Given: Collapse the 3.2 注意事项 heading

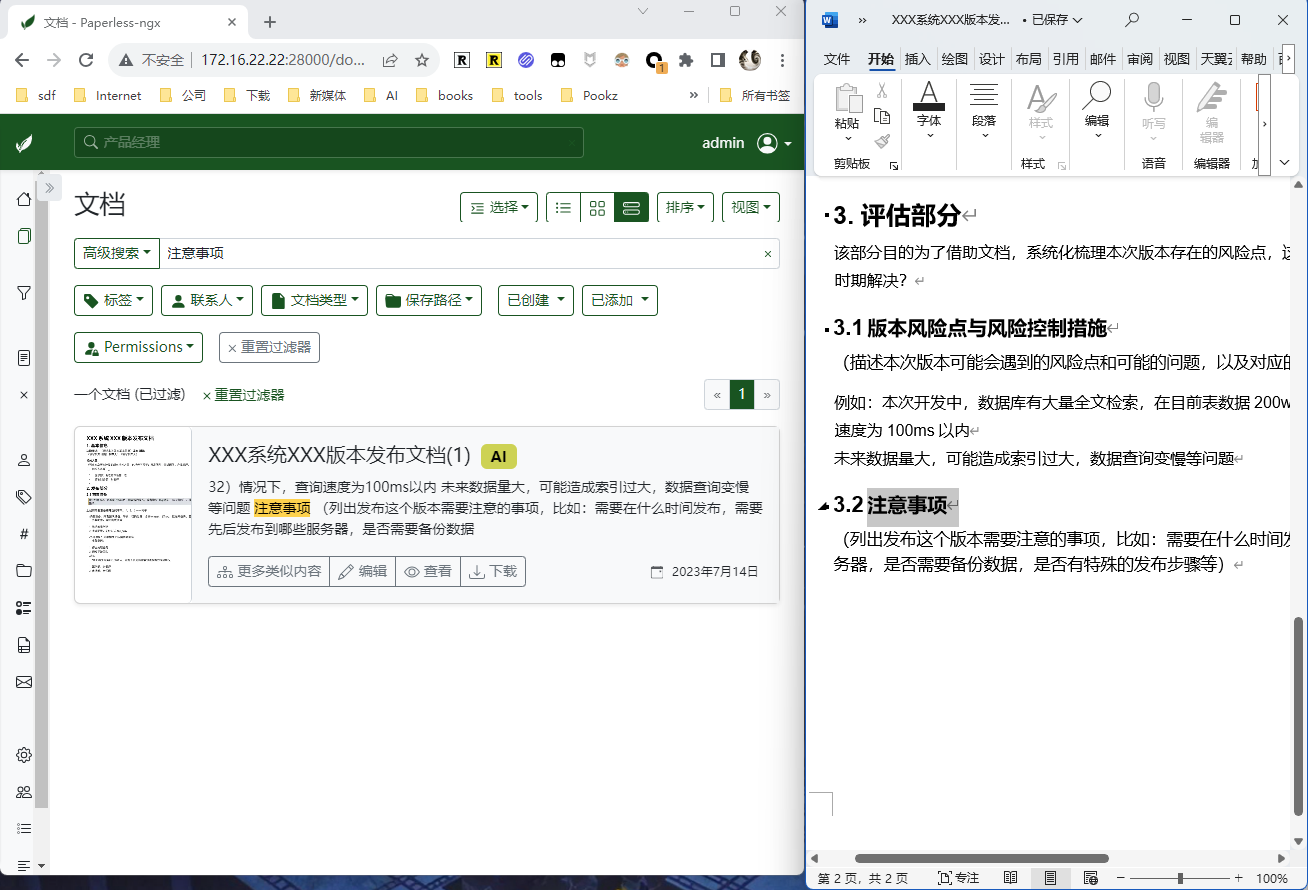Looking at the screenshot, I should (823, 506).
